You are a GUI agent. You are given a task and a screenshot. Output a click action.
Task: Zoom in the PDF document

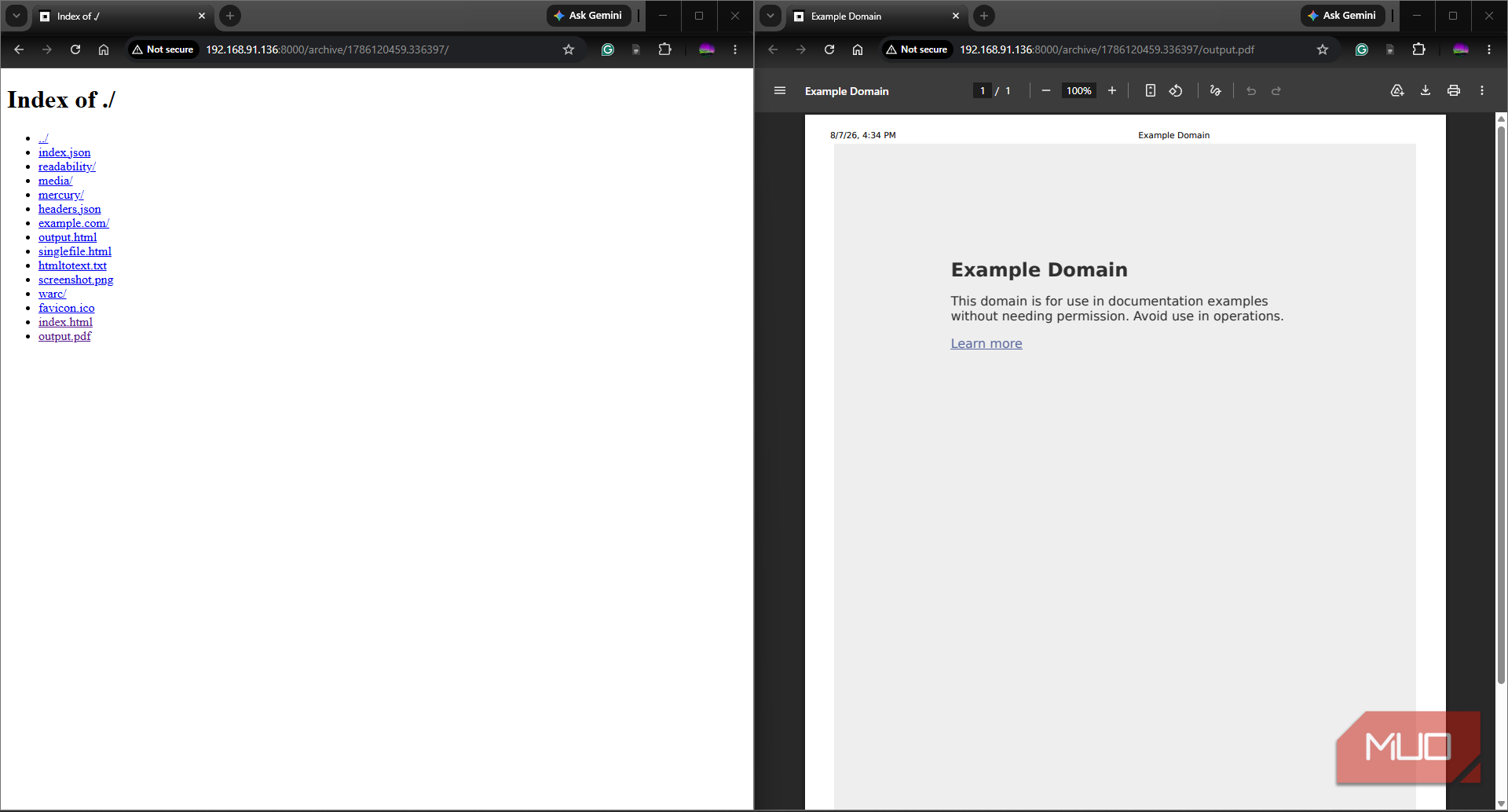[1112, 91]
